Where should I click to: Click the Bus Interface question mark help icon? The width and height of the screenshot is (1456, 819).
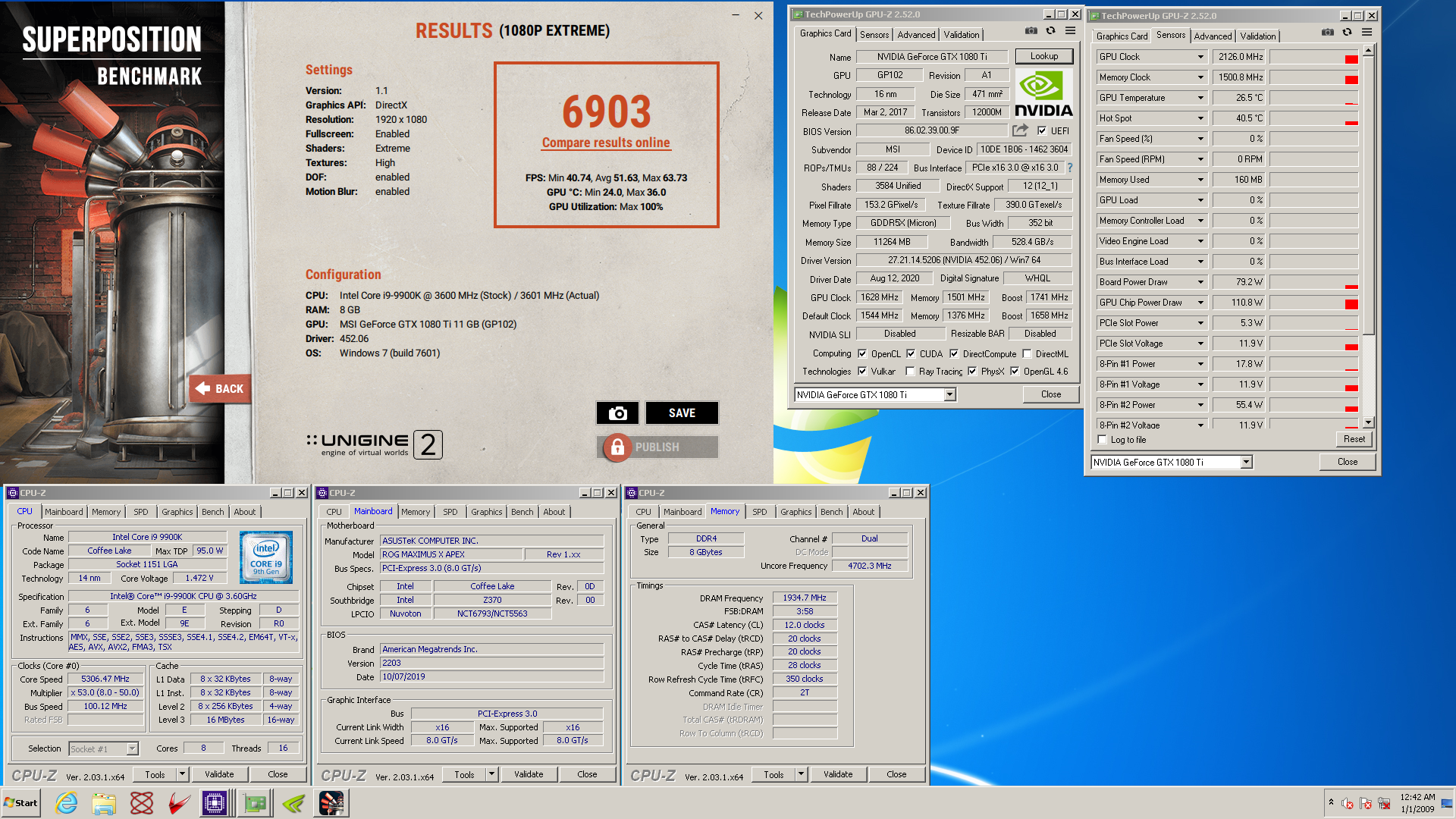click(1070, 168)
